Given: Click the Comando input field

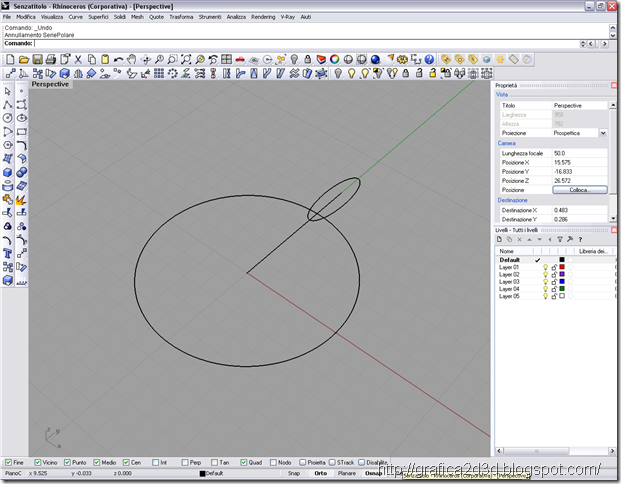Looking at the screenshot, I should click(305, 44).
